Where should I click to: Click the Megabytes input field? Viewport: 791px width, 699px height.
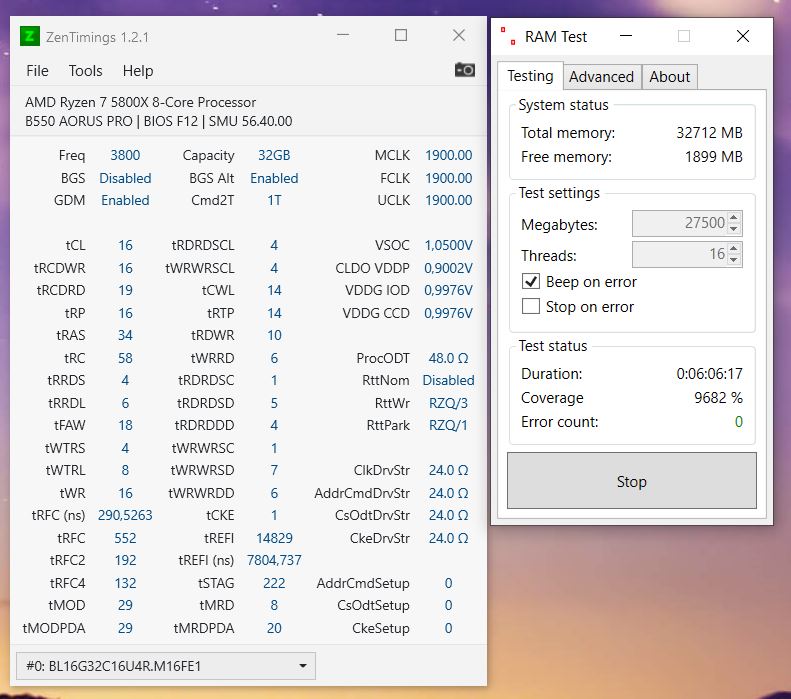tap(679, 223)
